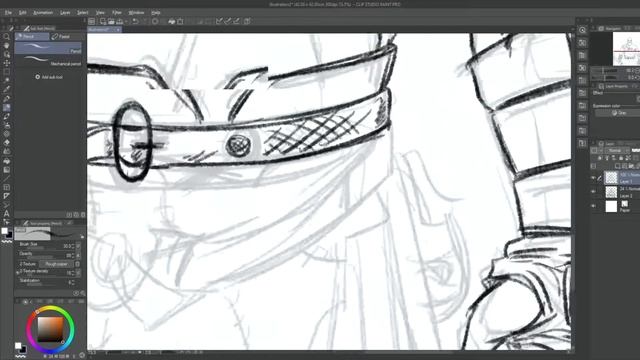Viewport: 640px width, 360px height.
Task: Select the Eraser tool
Action: [7, 142]
